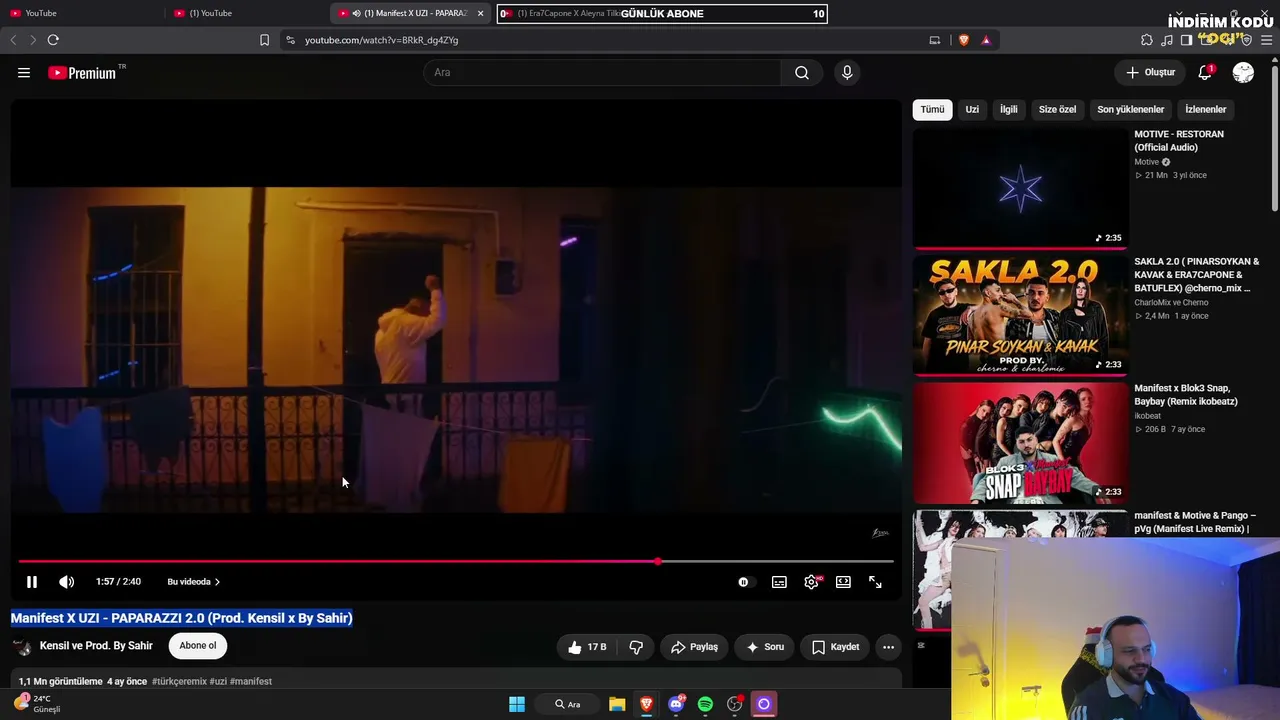The width and height of the screenshot is (1280, 720).
Task: Switch the player to theater mode
Action: [x=843, y=582]
